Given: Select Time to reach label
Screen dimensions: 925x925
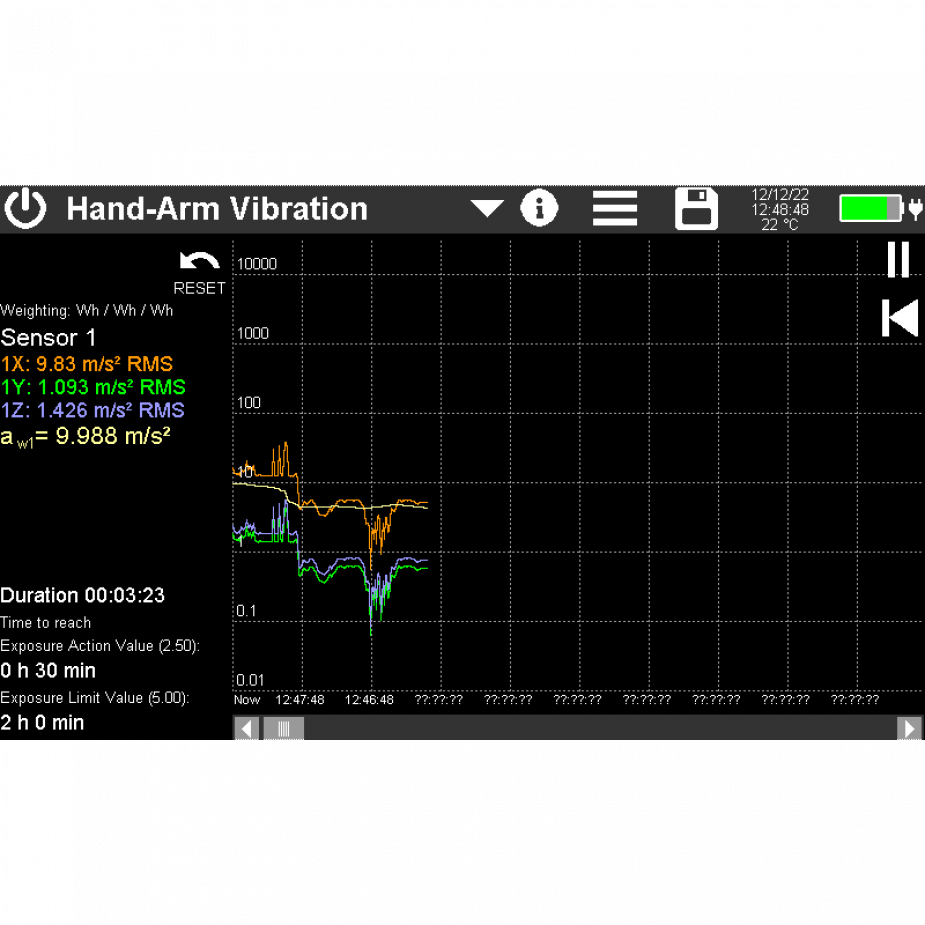Looking at the screenshot, I should pyautogui.click(x=45, y=622).
